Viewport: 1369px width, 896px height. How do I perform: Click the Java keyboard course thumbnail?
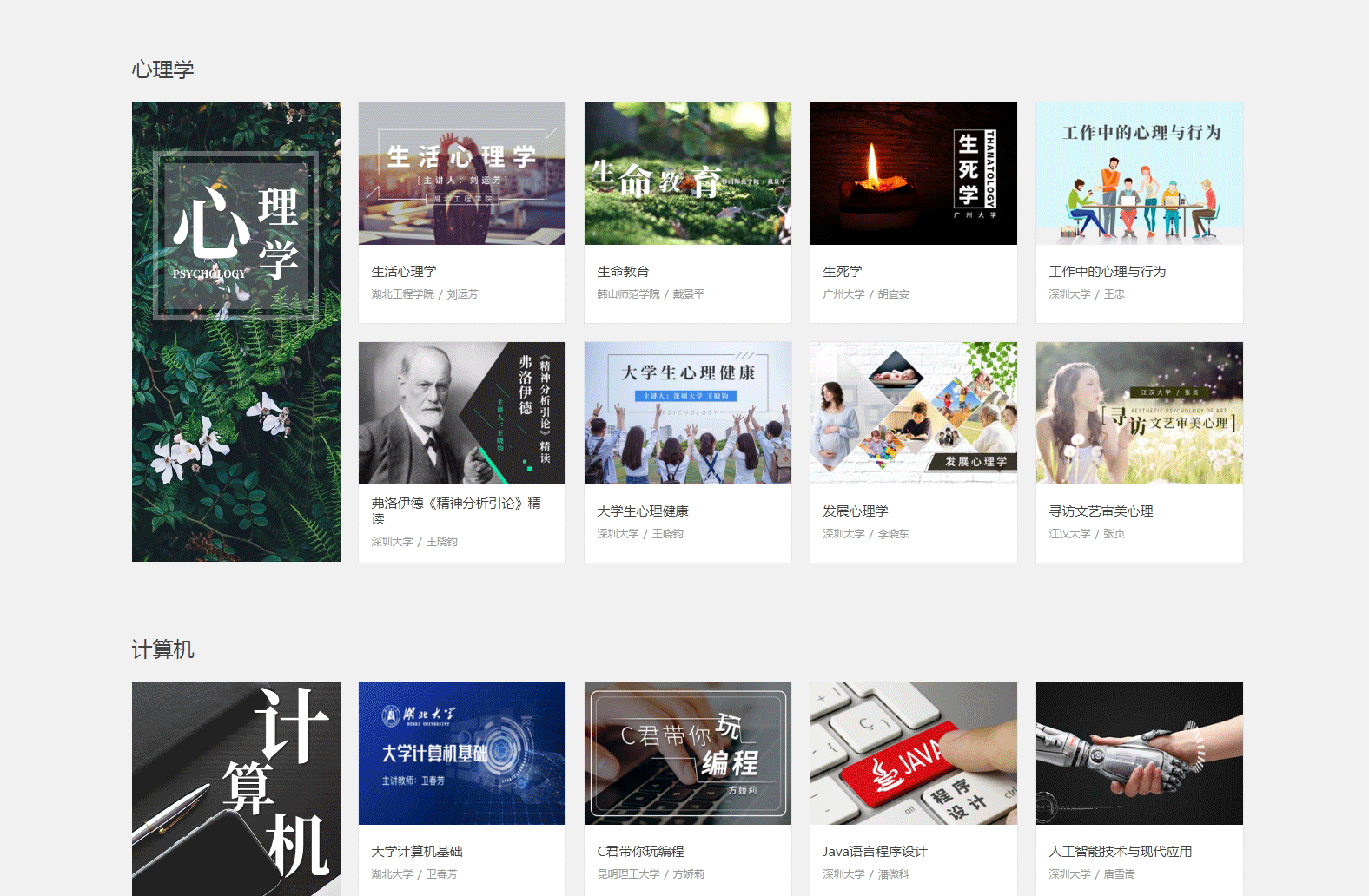(x=913, y=754)
